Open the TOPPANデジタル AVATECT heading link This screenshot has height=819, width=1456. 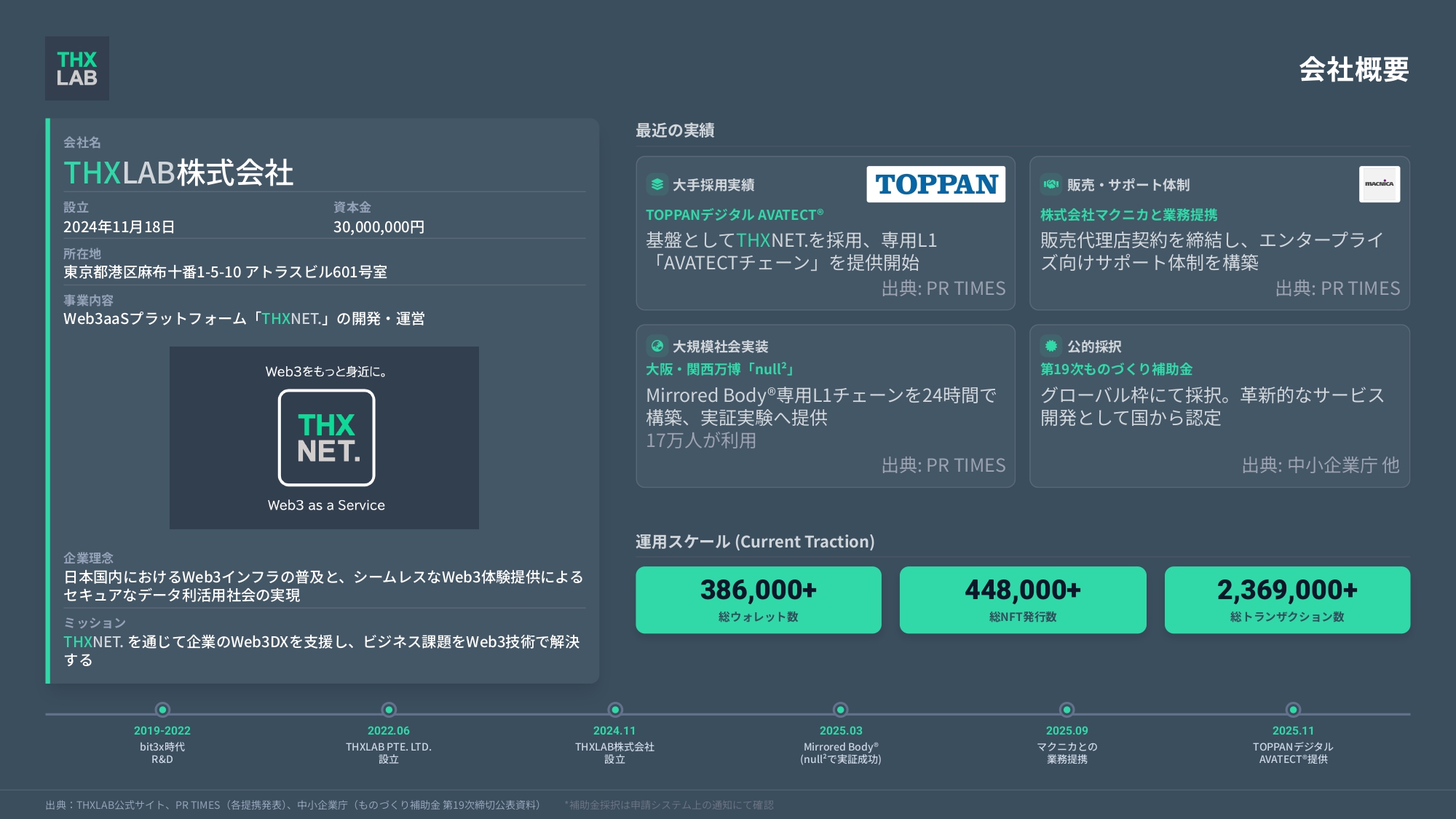(734, 215)
